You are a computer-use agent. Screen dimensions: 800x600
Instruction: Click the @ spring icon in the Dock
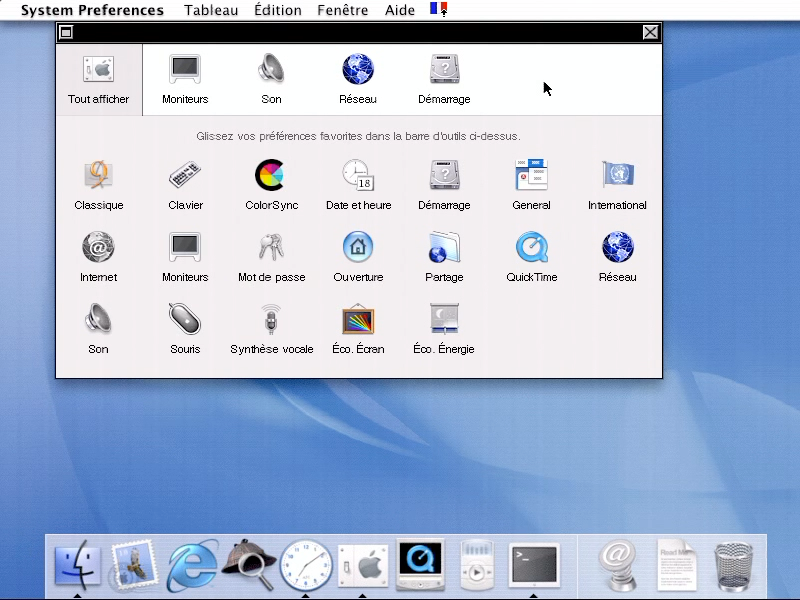[618, 565]
